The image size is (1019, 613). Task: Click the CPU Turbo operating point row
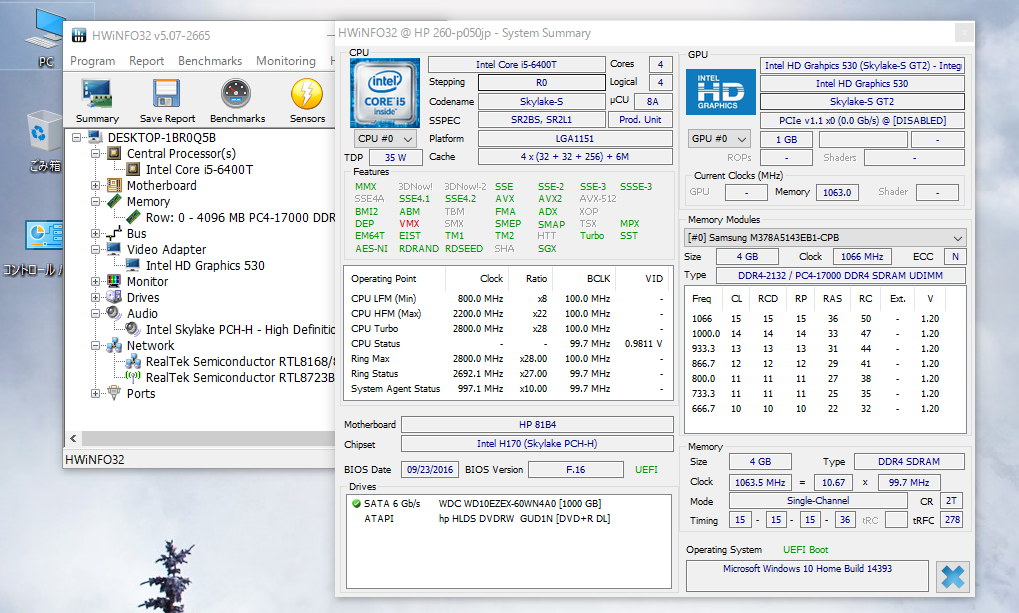point(507,328)
